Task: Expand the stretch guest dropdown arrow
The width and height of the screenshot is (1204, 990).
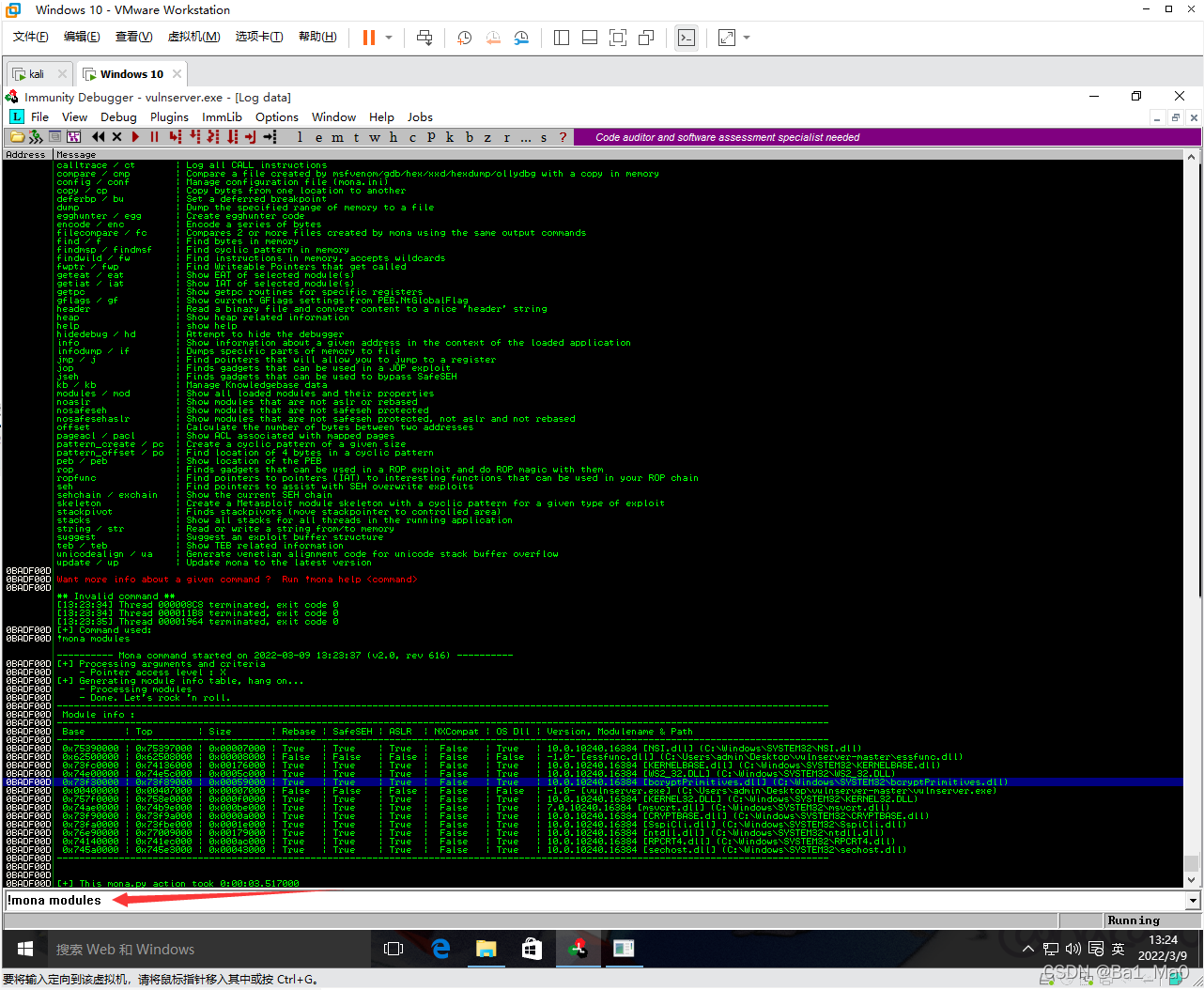Action: point(747,38)
